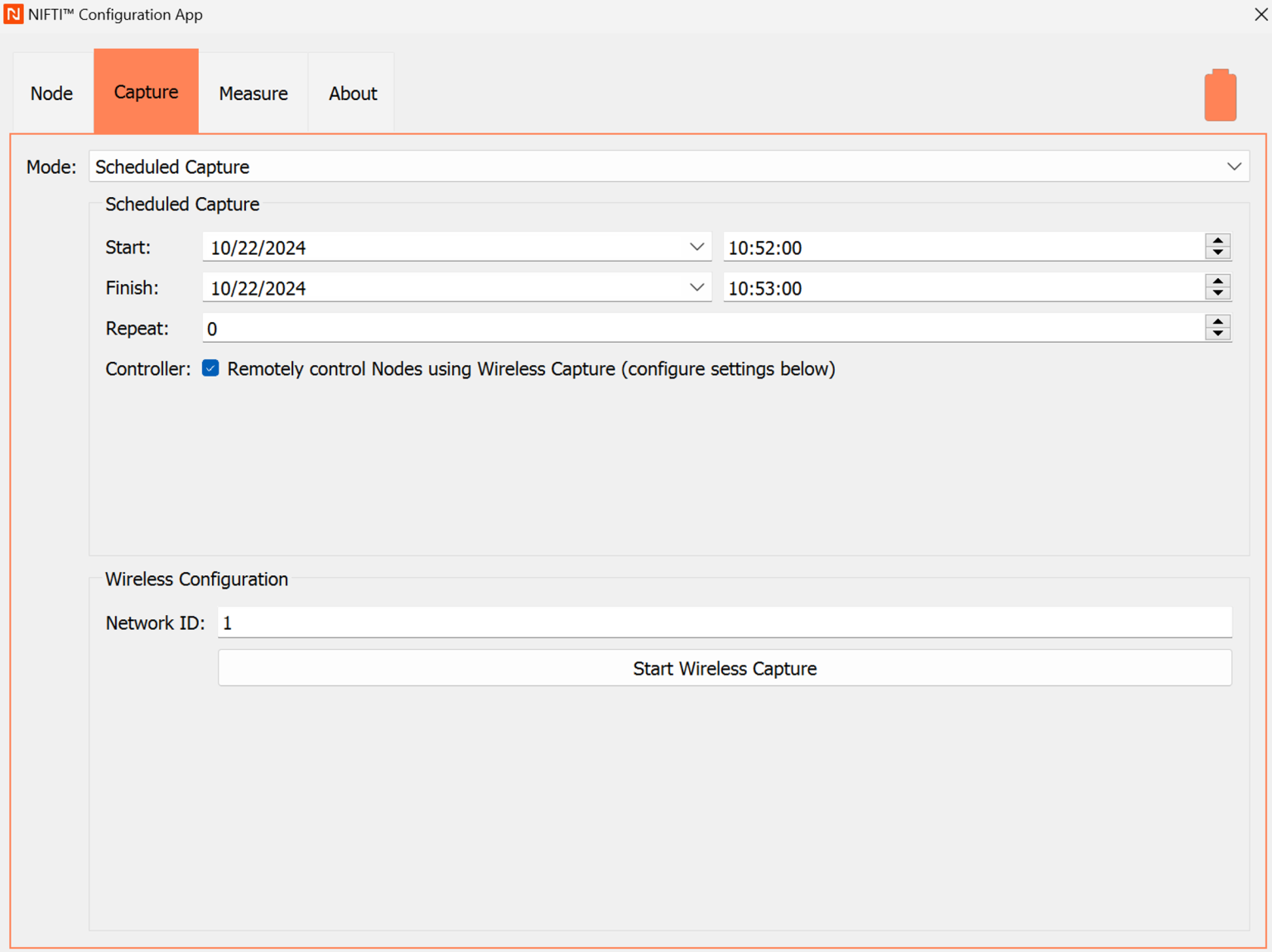1272x952 pixels.
Task: Click the 'Remotely control Nodes' label text
Action: [531, 368]
